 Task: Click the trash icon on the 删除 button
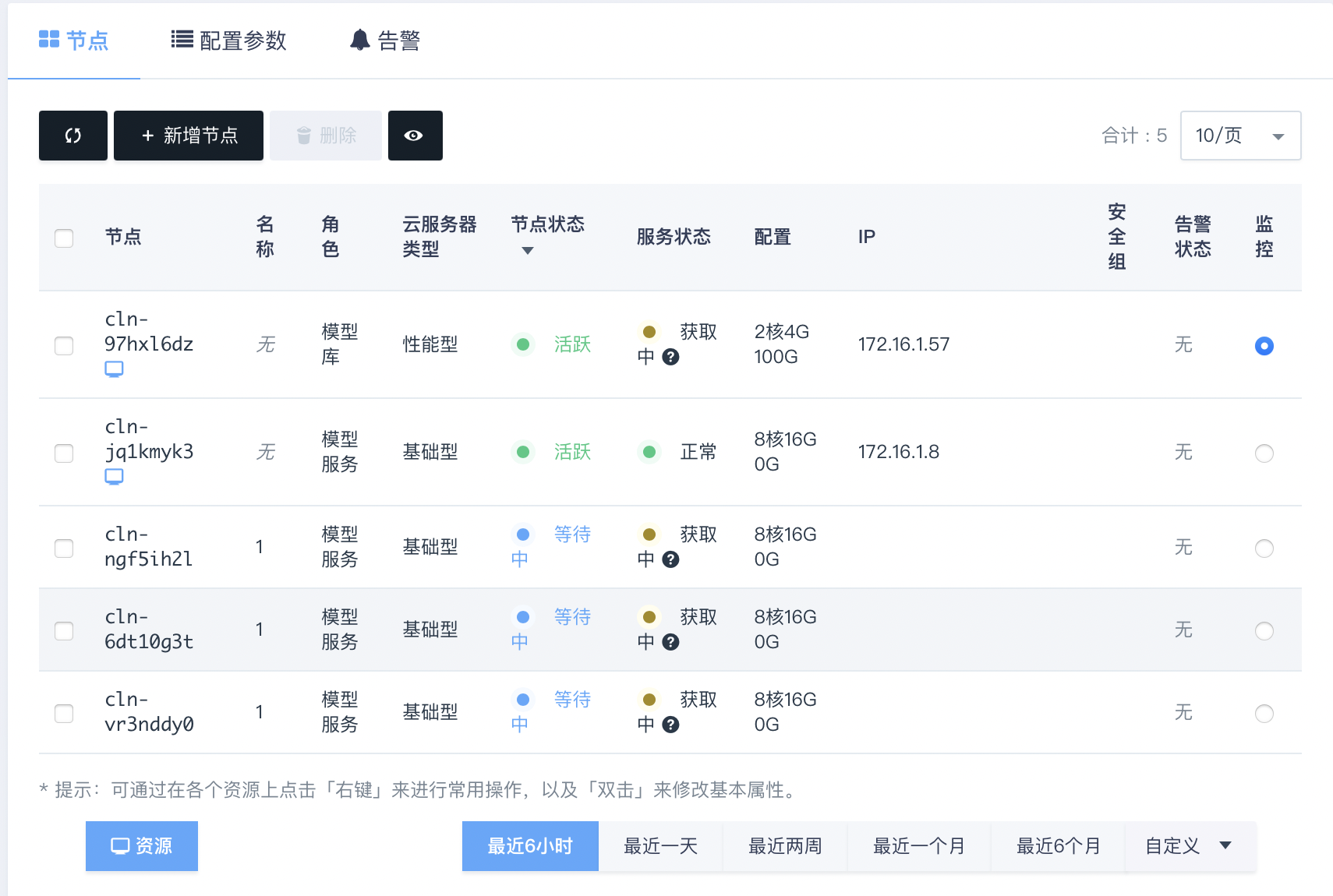[304, 136]
